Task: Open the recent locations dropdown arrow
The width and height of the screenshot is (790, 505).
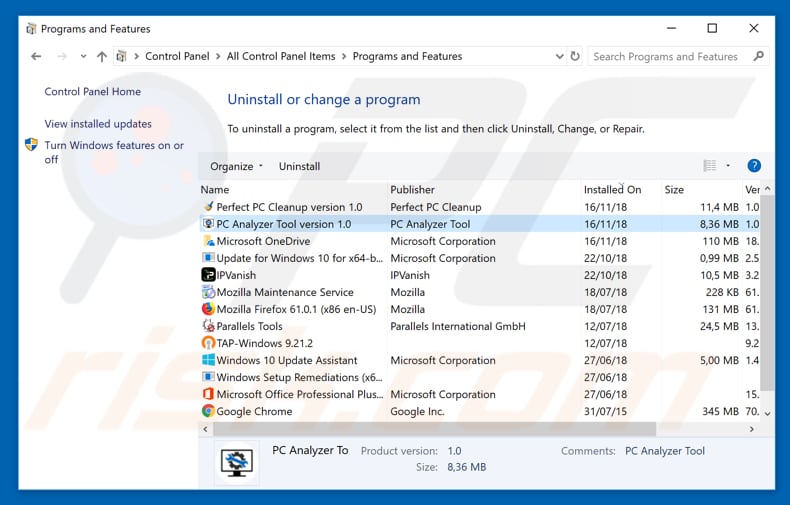Action: [83, 56]
